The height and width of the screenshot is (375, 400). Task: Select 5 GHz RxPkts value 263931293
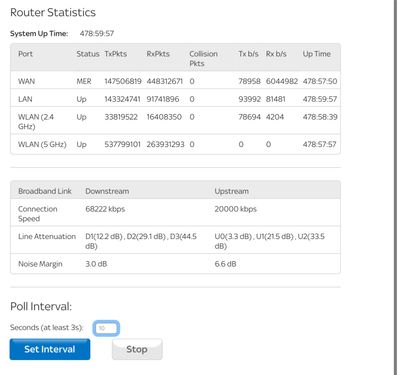(165, 144)
